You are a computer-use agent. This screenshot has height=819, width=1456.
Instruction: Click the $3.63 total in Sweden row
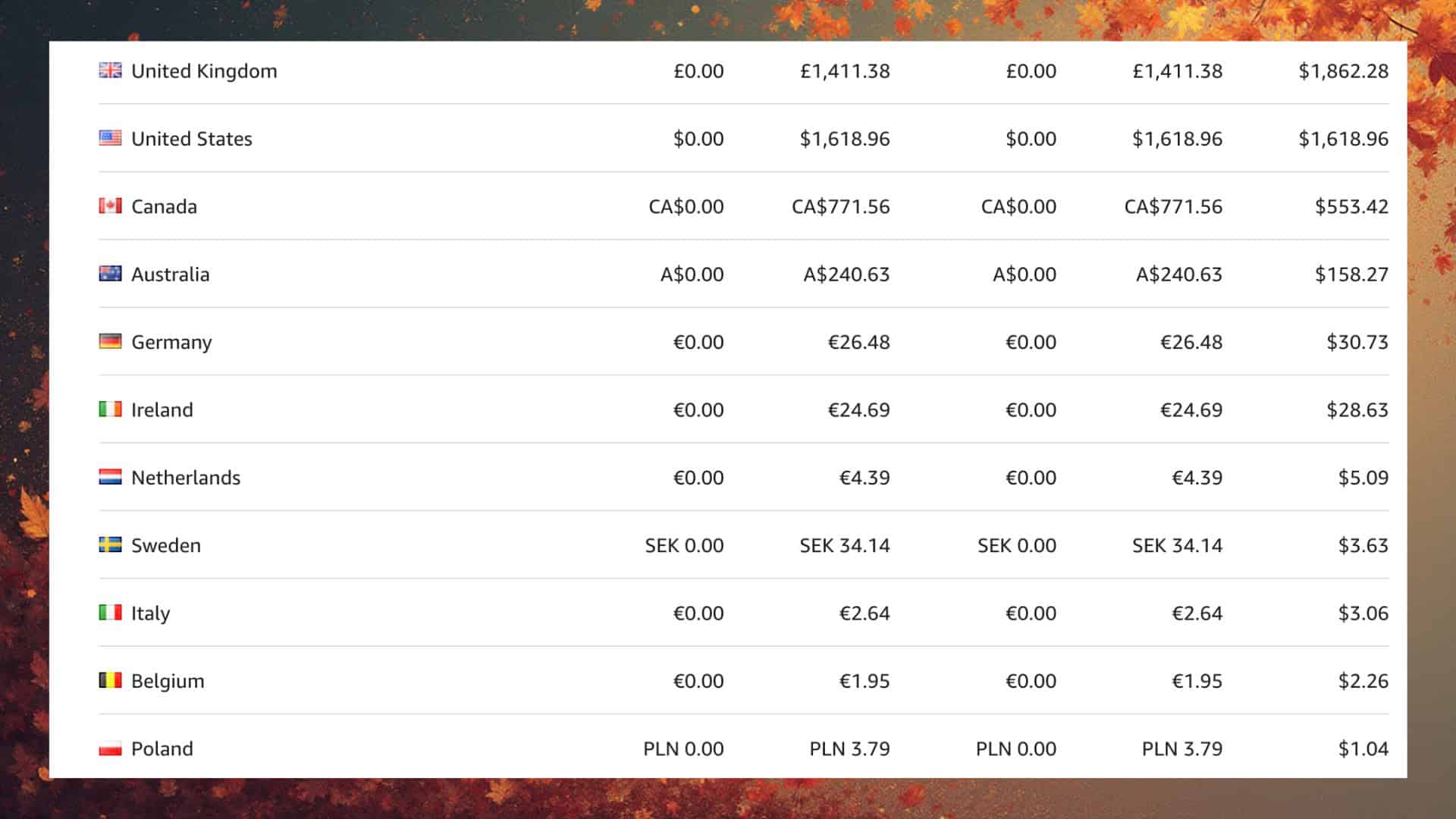click(1363, 545)
